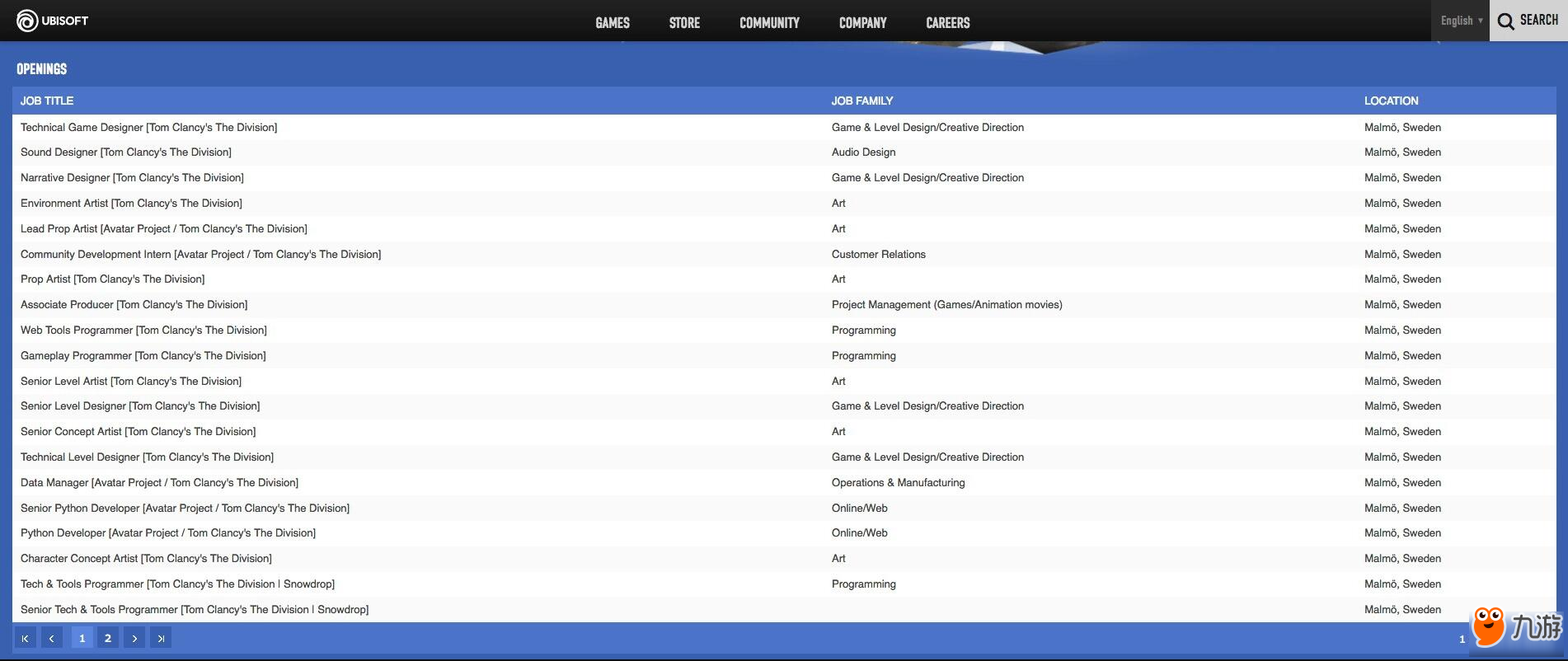Click Art cell in Character Concept Artist row
The image size is (1568, 661).
pos(838,558)
